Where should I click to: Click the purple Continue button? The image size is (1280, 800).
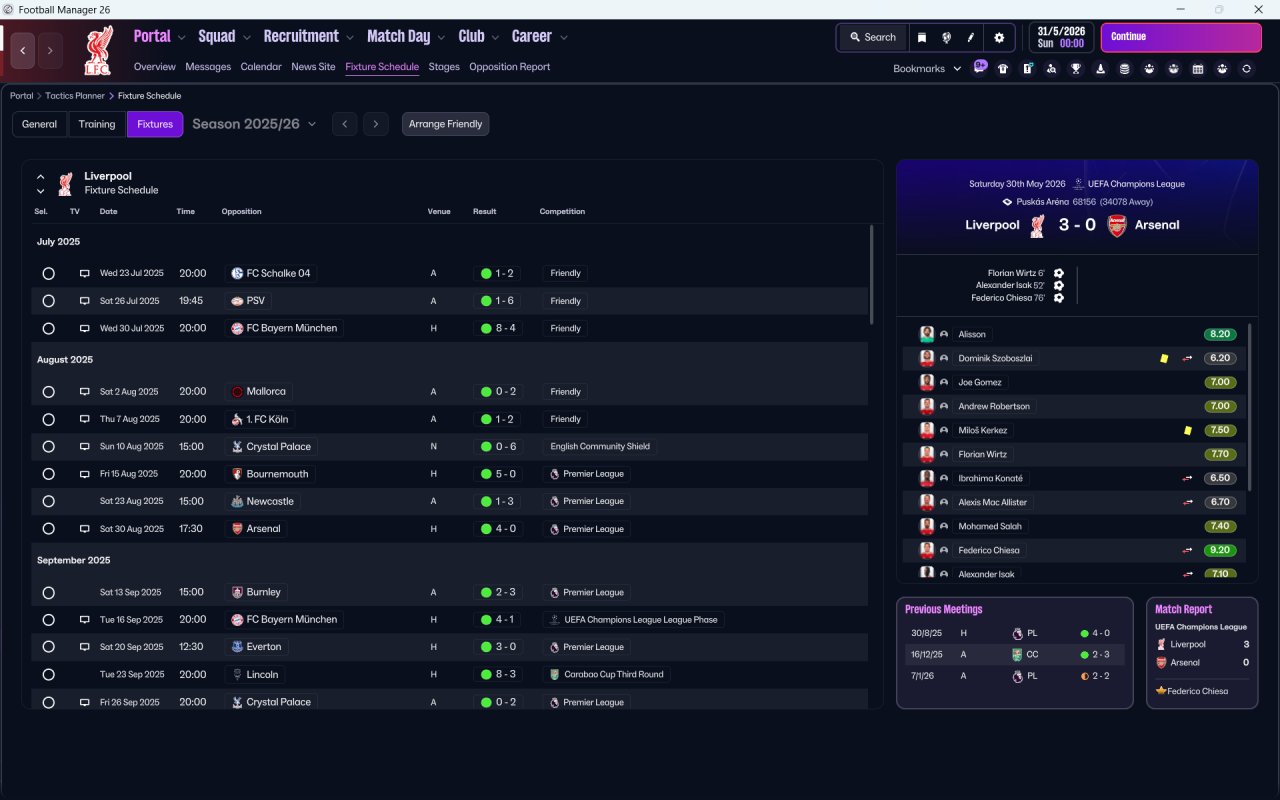click(1181, 38)
